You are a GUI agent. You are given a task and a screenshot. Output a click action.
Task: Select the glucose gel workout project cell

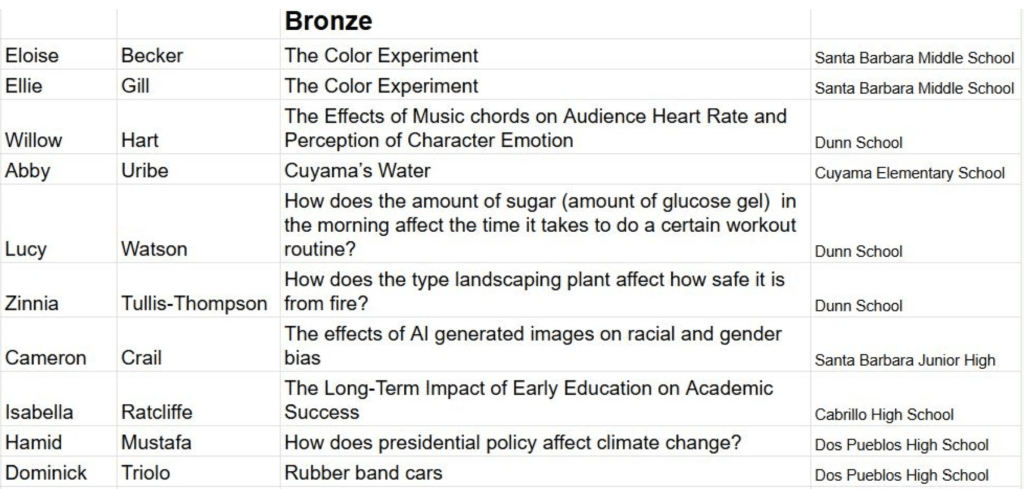540,225
